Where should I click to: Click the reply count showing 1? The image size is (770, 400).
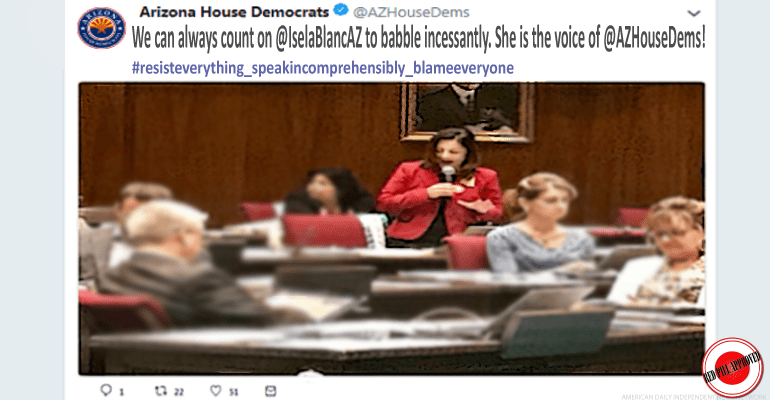pyautogui.click(x=121, y=392)
